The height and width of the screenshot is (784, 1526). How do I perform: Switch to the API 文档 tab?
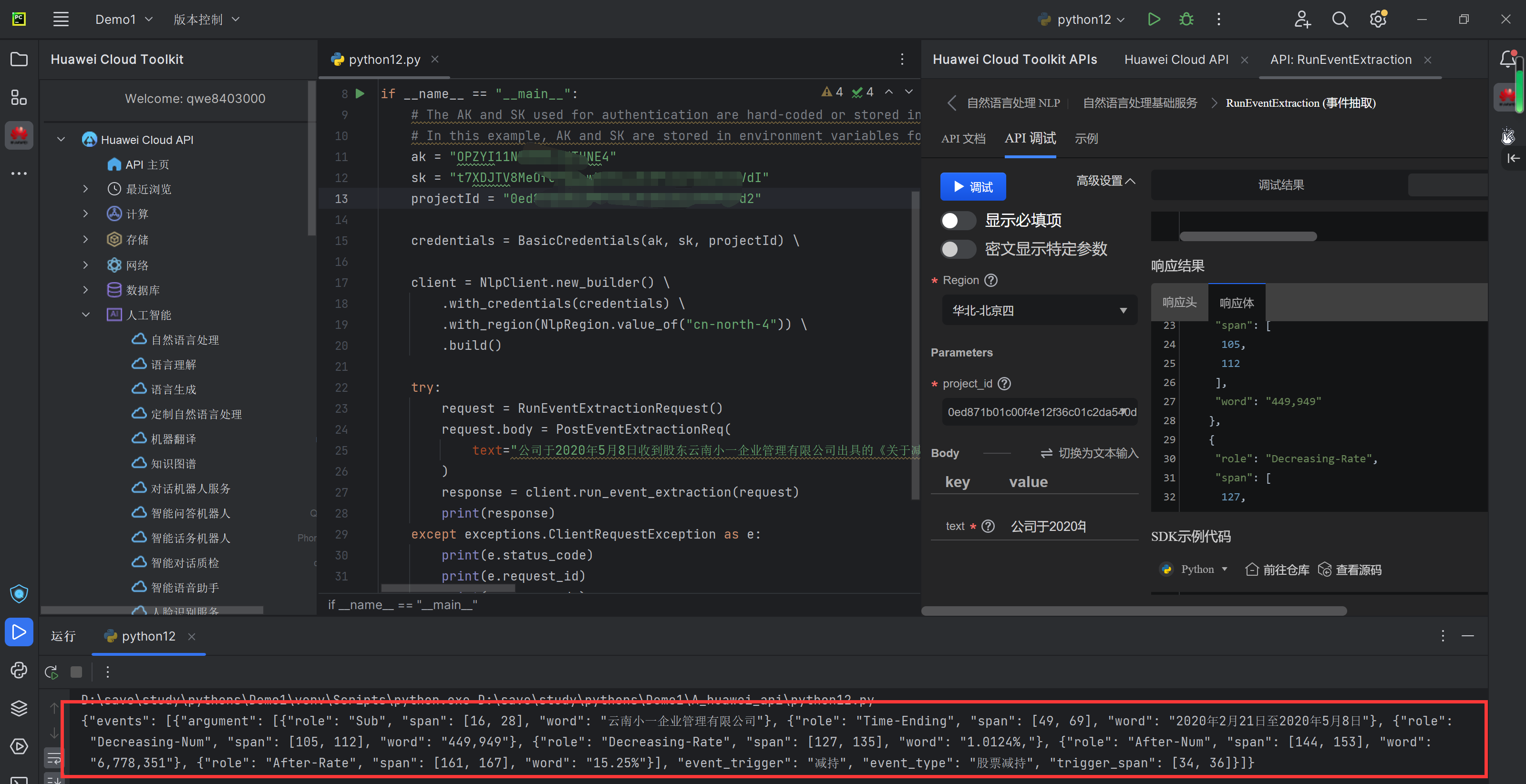[x=963, y=139]
